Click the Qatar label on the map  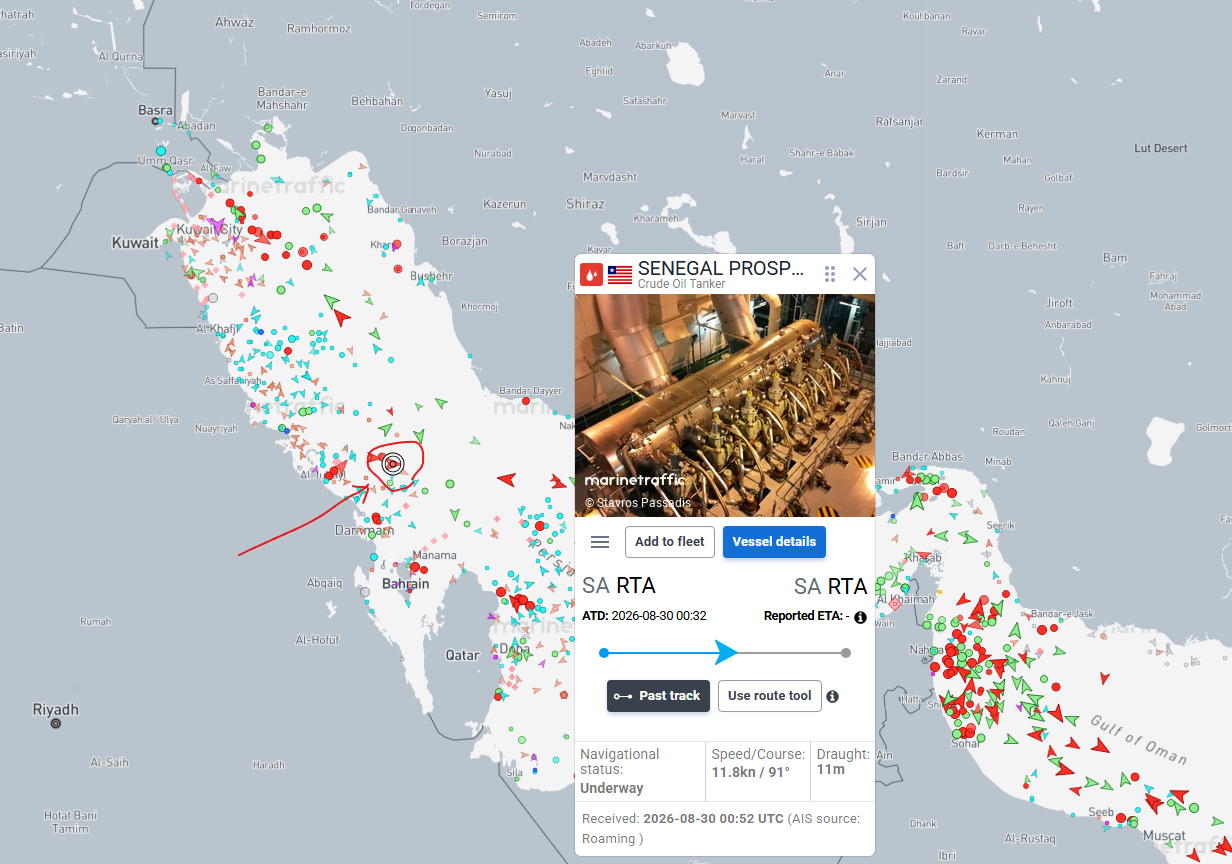(462, 656)
